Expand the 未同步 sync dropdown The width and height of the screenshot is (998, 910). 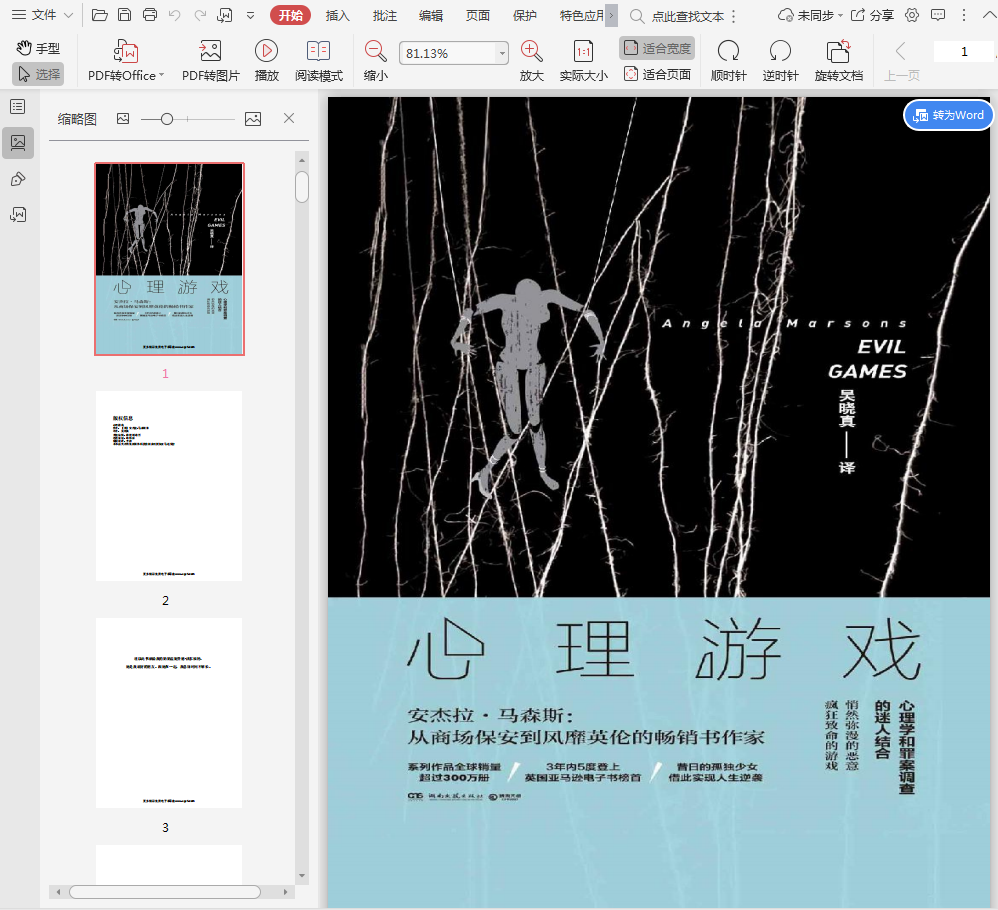click(810, 15)
